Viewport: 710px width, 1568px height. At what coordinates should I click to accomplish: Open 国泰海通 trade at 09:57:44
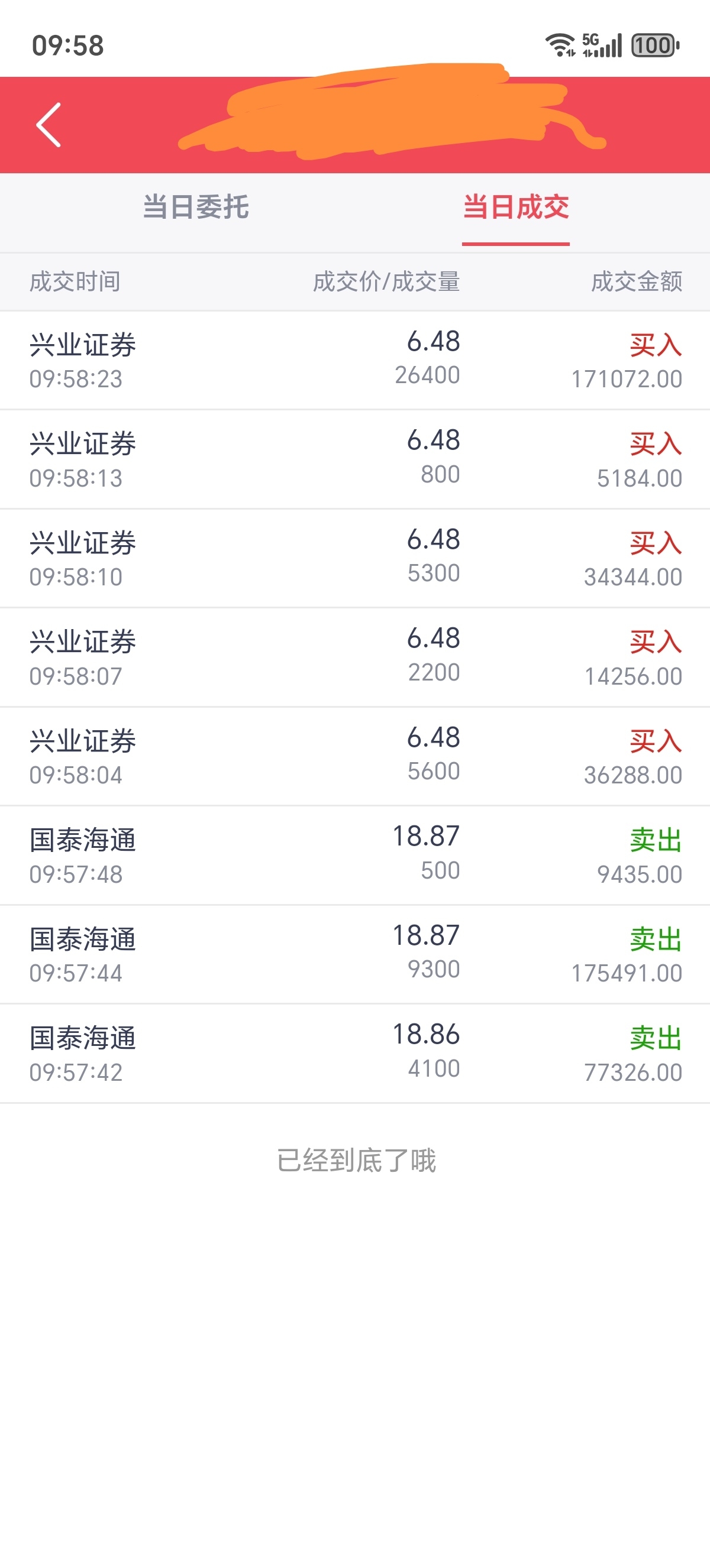355,954
